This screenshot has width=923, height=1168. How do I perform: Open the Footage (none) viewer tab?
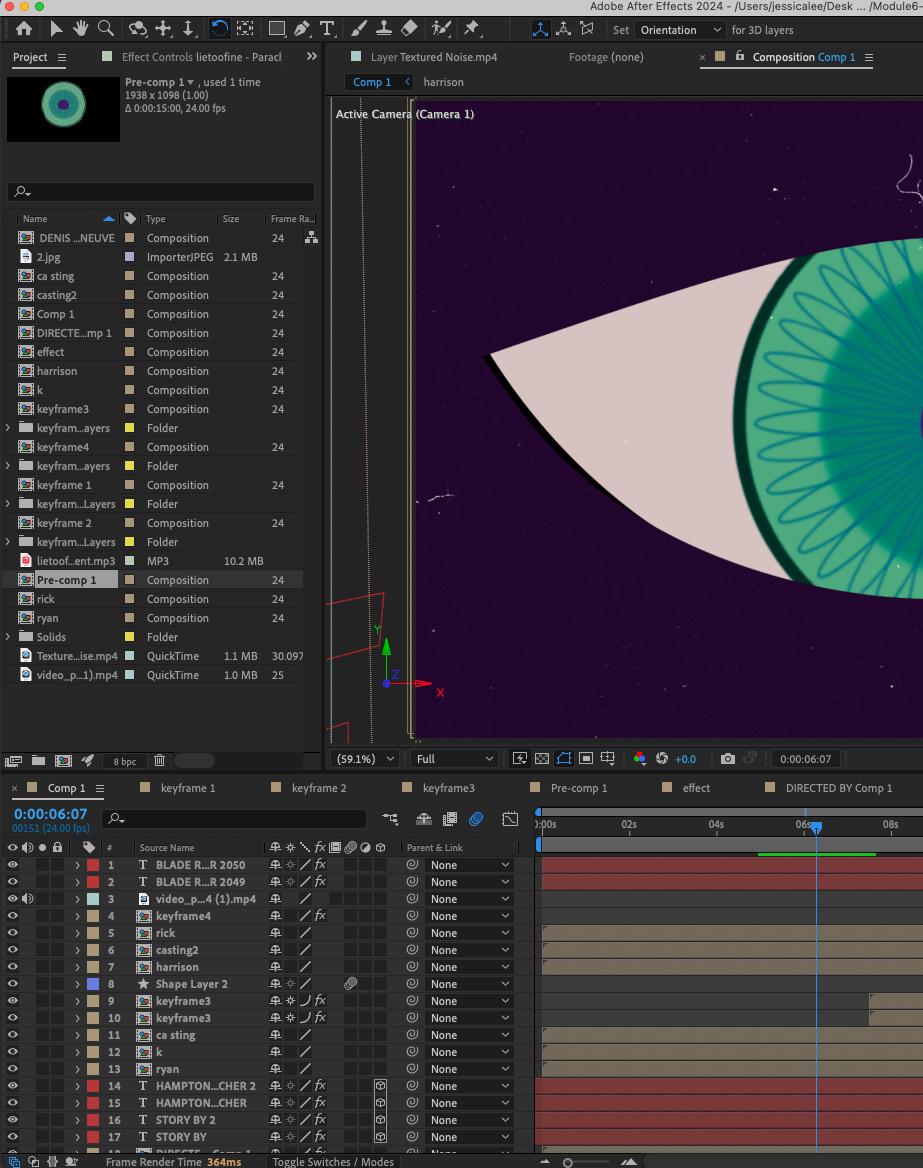606,57
